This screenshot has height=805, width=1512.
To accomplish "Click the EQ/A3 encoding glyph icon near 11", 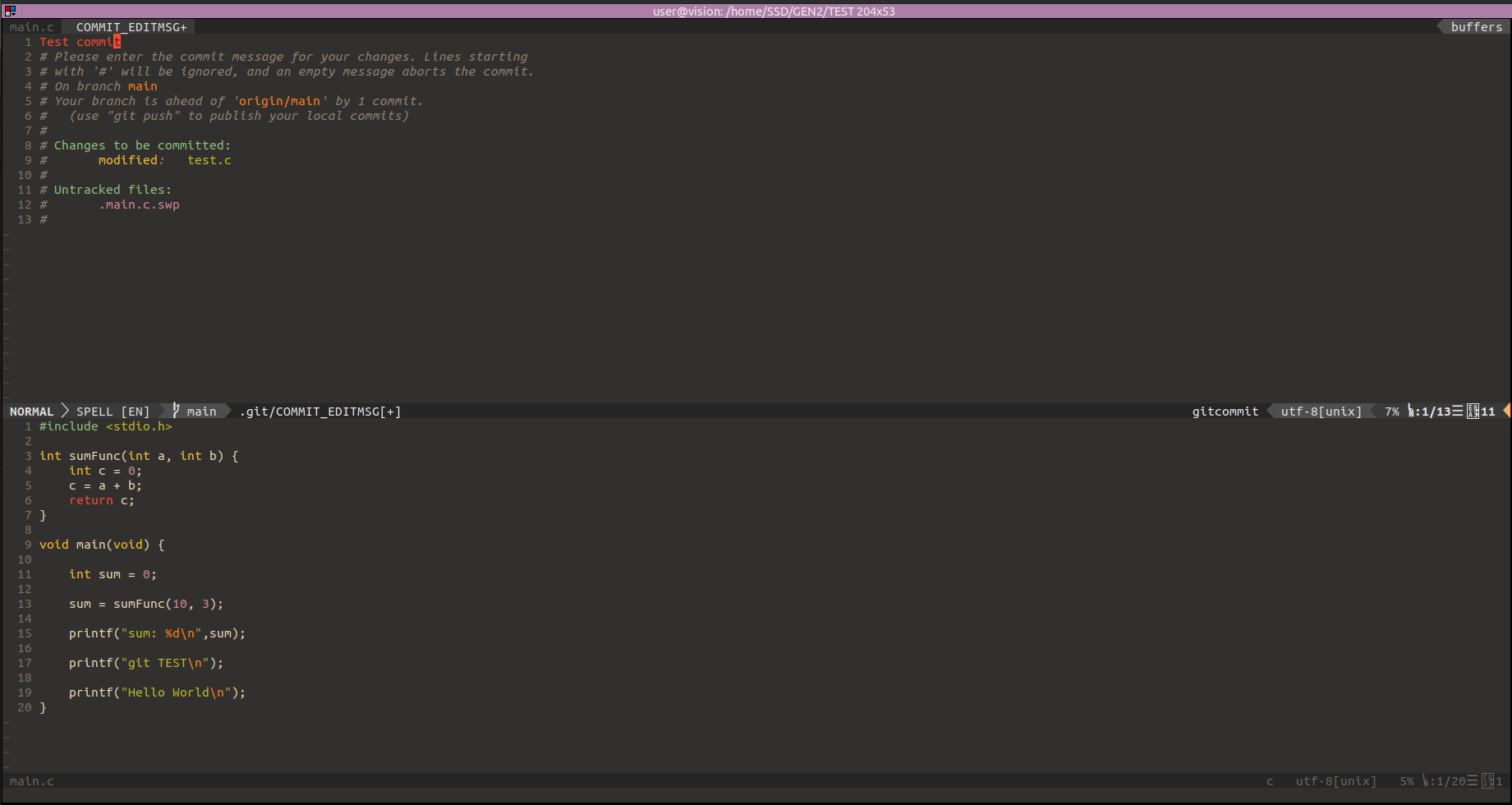I will (1473, 411).
